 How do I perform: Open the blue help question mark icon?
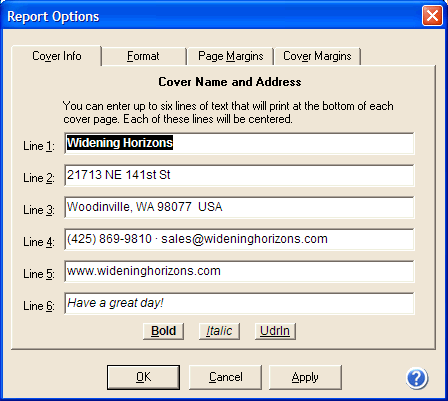click(x=417, y=378)
